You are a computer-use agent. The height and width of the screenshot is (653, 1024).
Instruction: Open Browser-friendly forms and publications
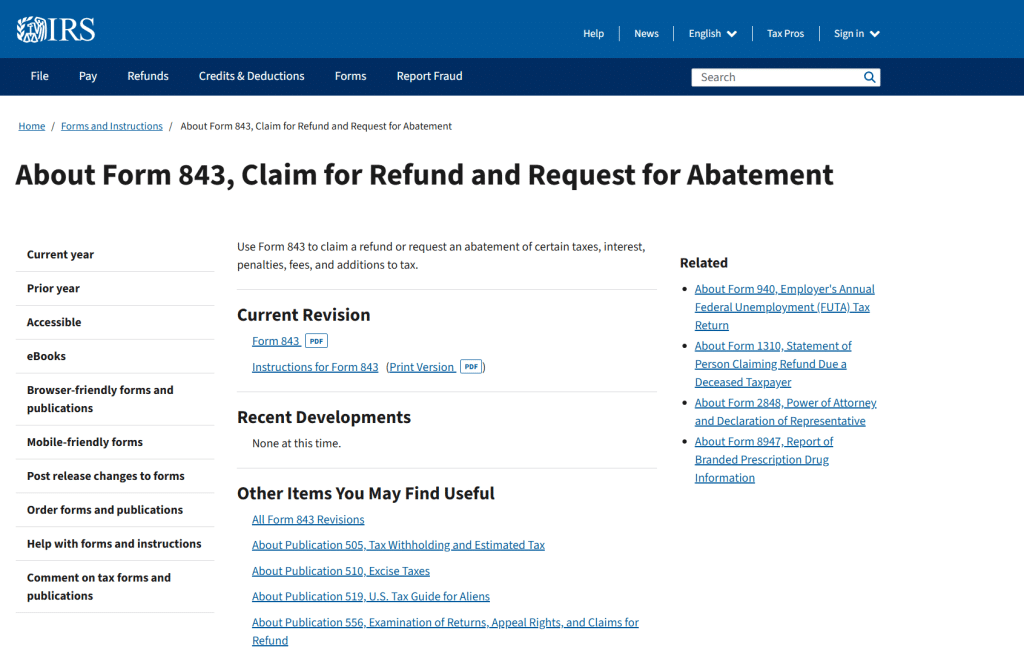pyautogui.click(x=115, y=399)
